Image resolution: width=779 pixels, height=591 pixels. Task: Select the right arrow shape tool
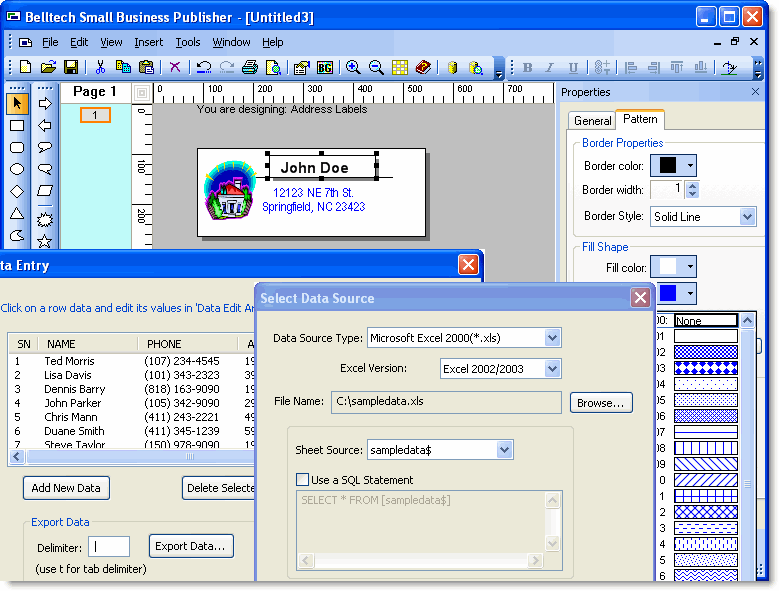tap(44, 103)
